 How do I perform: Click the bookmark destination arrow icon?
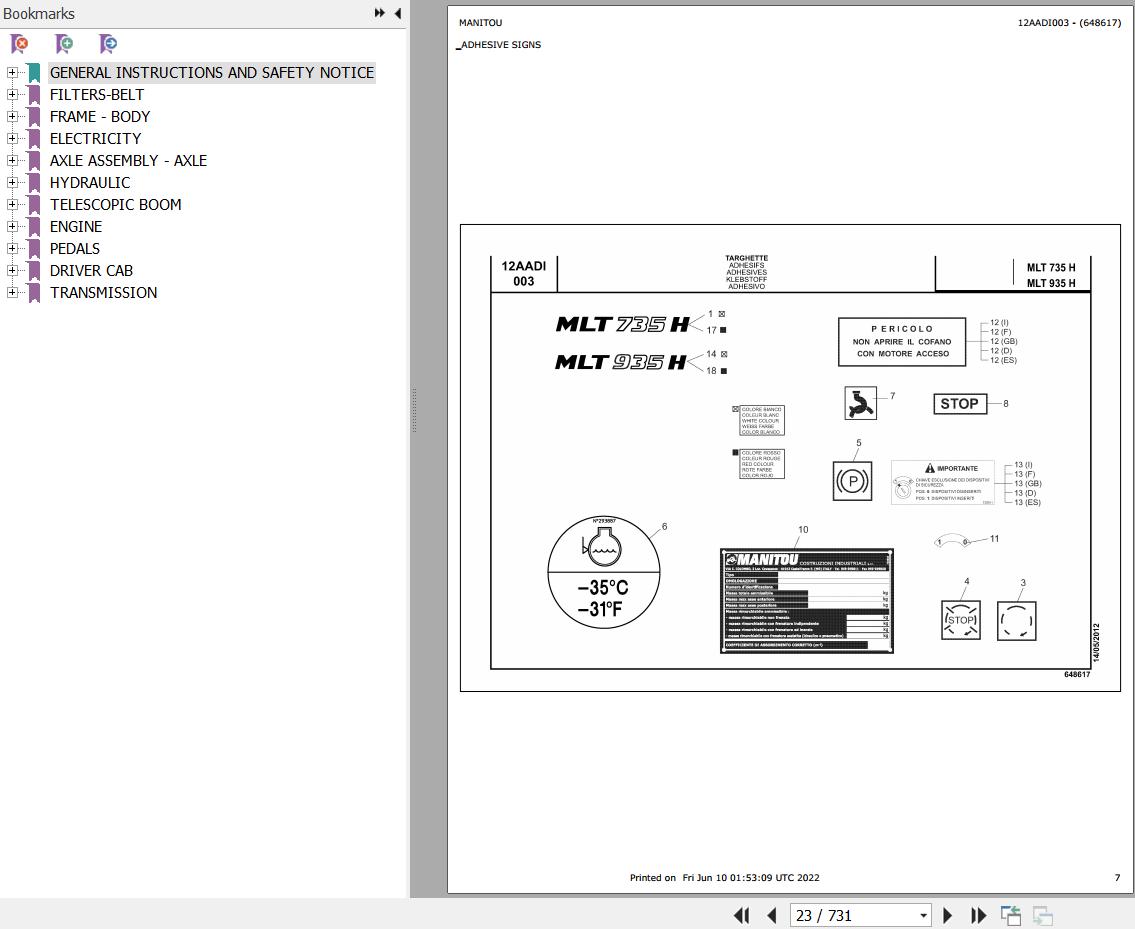(108, 44)
